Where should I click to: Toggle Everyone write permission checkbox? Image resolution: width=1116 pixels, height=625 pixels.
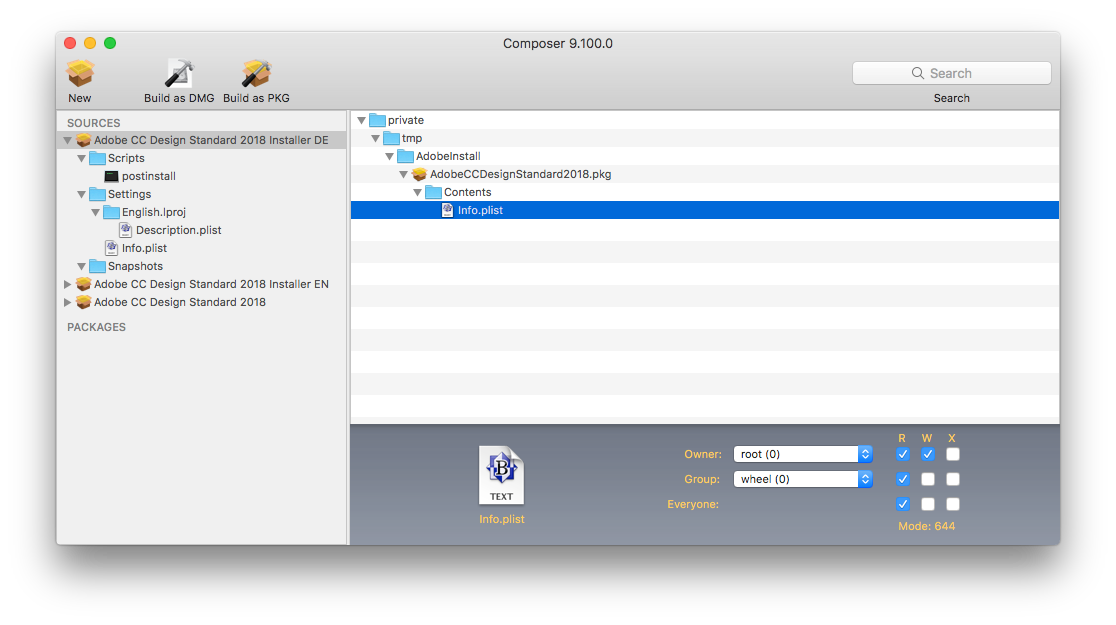coord(927,504)
